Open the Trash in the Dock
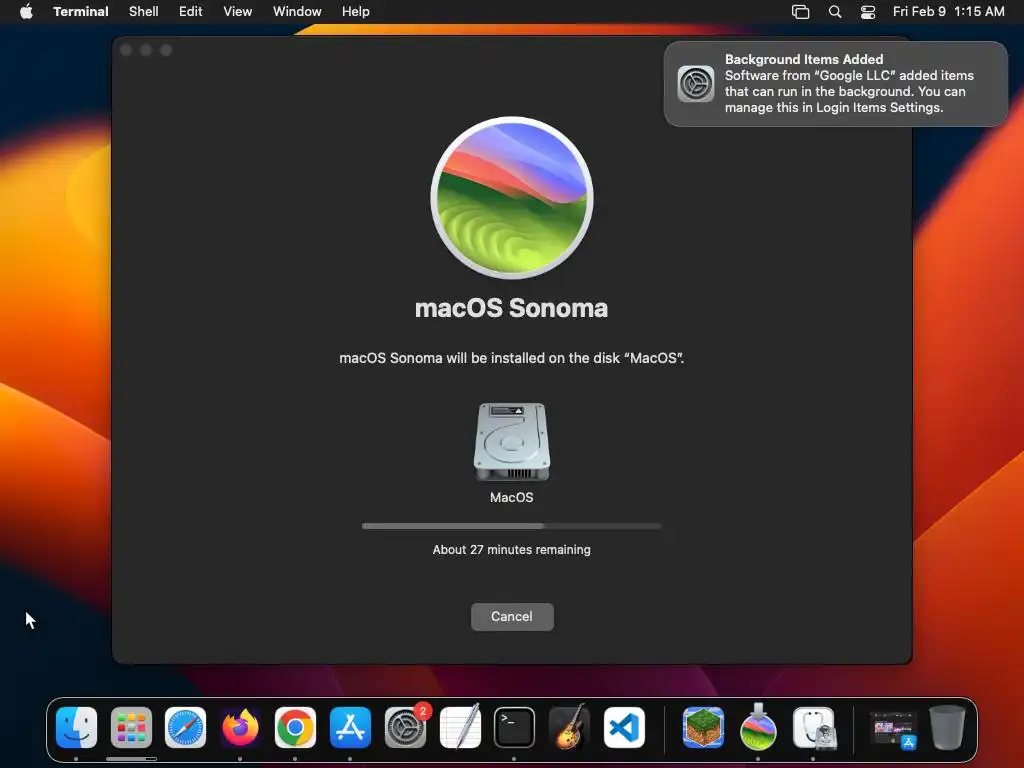1024x768 pixels. (947, 728)
